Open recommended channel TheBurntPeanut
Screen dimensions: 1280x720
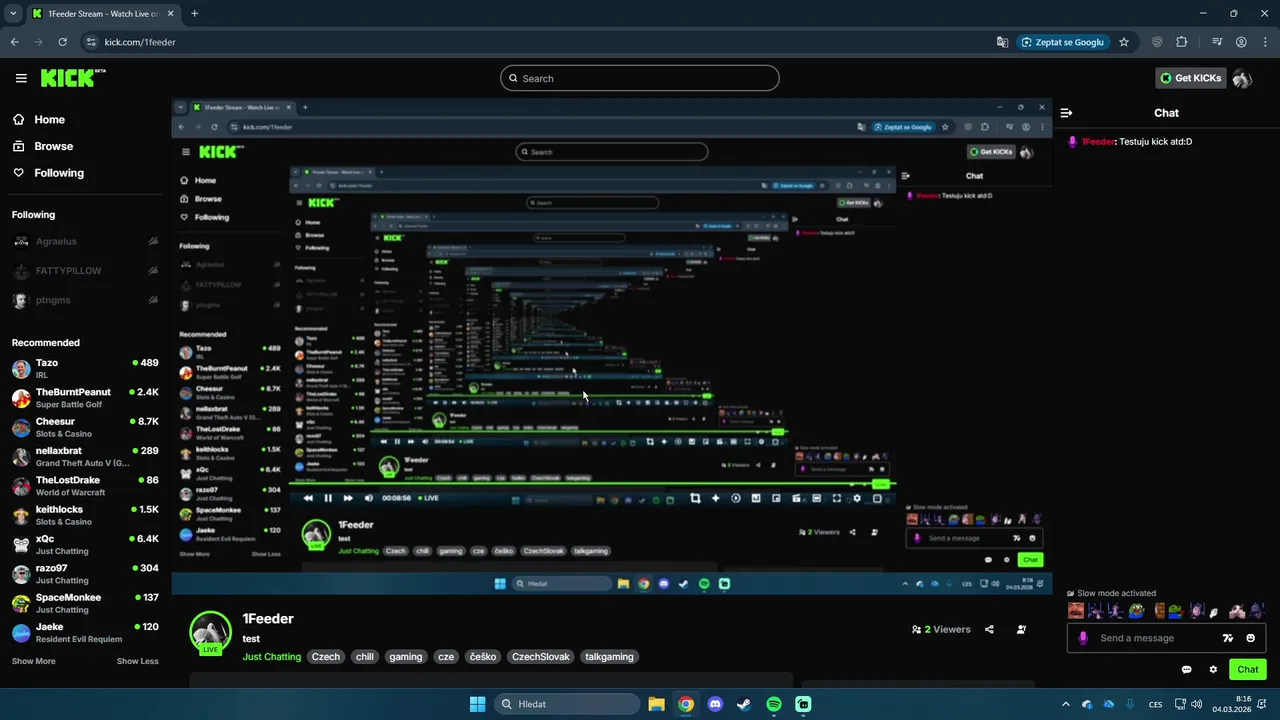tap(85, 398)
